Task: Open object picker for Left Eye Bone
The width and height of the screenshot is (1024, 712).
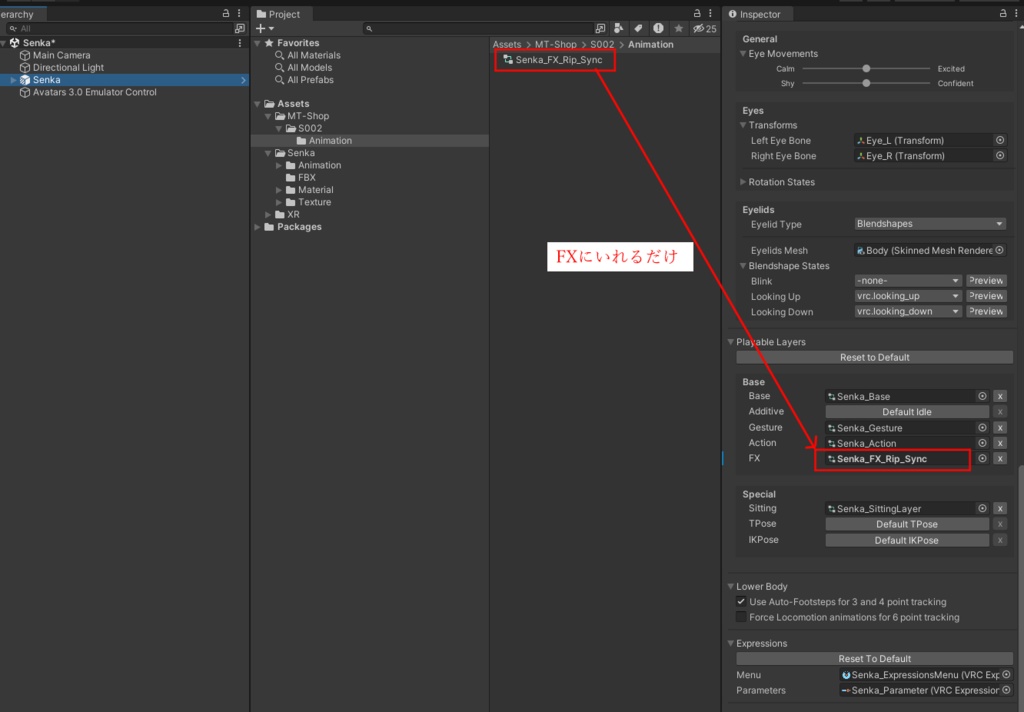Action: (1000, 140)
